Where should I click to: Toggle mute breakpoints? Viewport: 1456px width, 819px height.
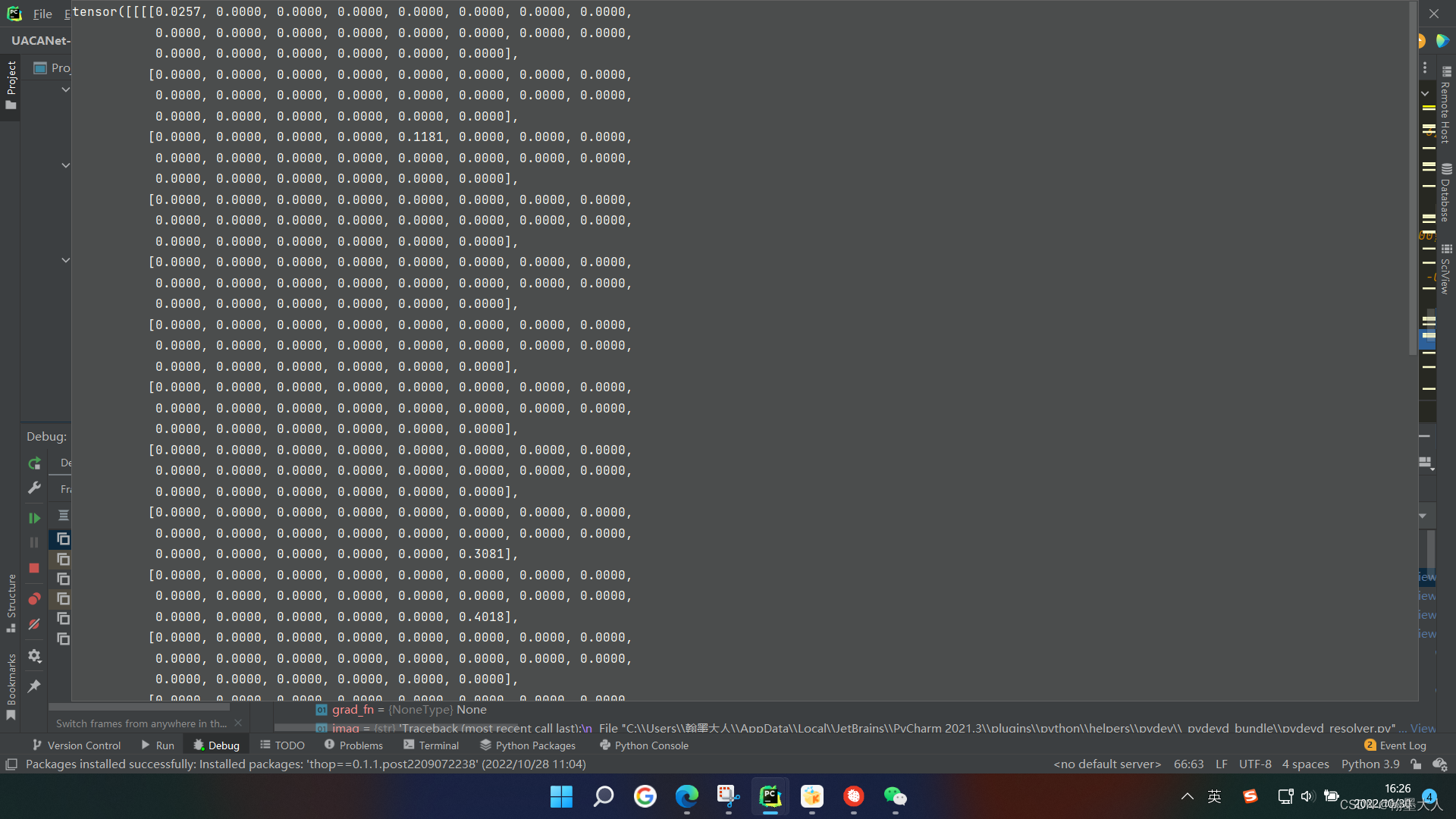(34, 624)
